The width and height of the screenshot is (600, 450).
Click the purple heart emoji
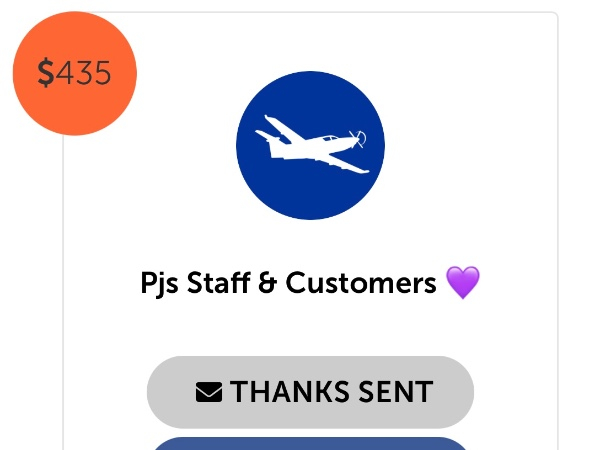tap(463, 282)
